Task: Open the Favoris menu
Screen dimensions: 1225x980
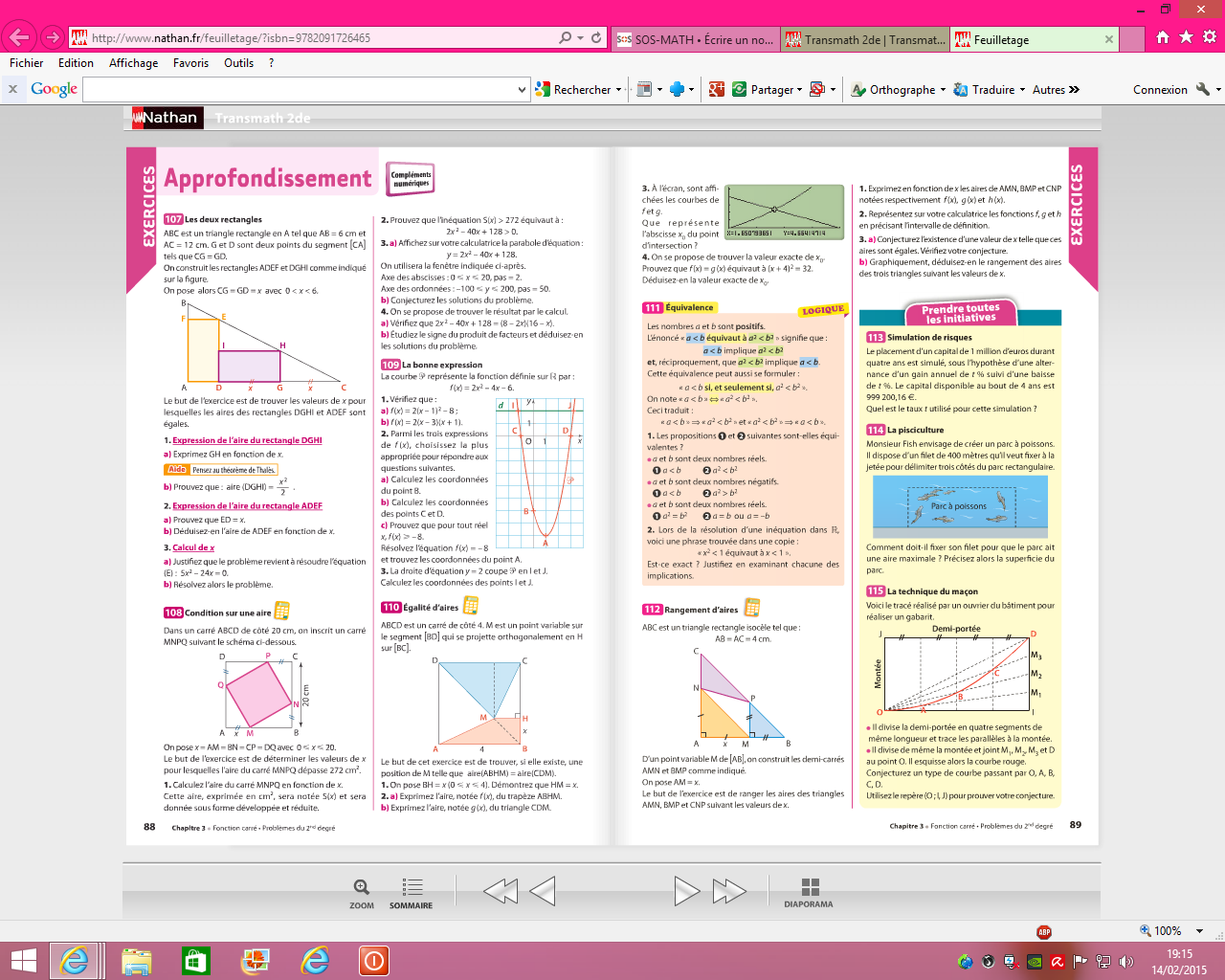Action: coord(190,63)
